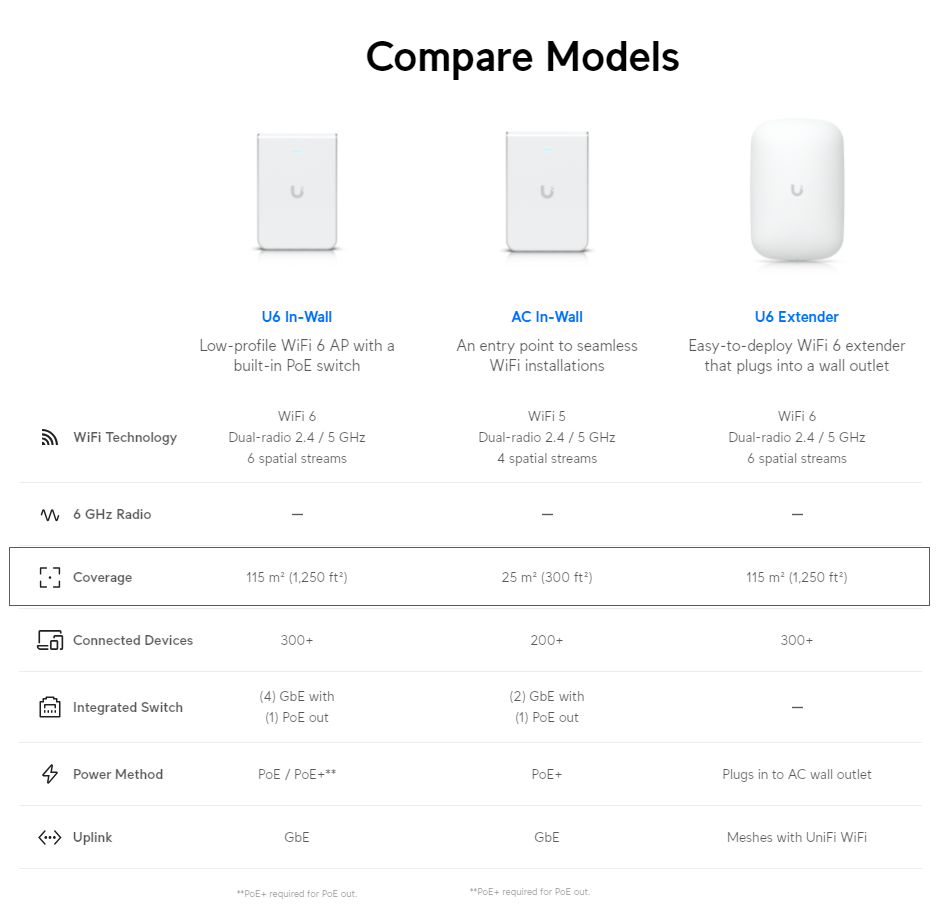Image resolution: width=946 pixels, height=909 pixels.
Task: Click Meshes with UniFi WiFi text
Action: coord(797,838)
